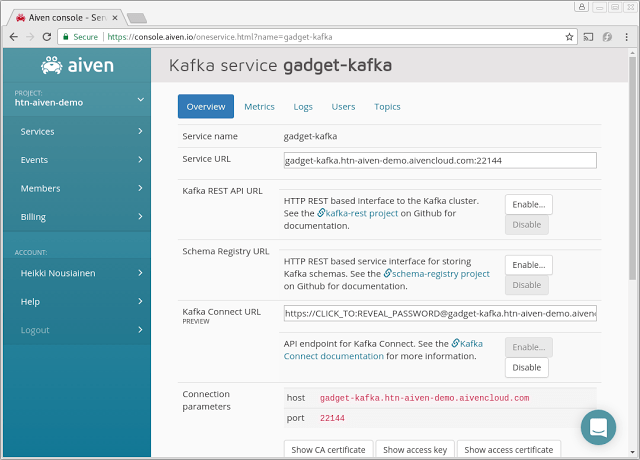Bookmark page with star icon
The image size is (640, 460).
click(x=569, y=37)
